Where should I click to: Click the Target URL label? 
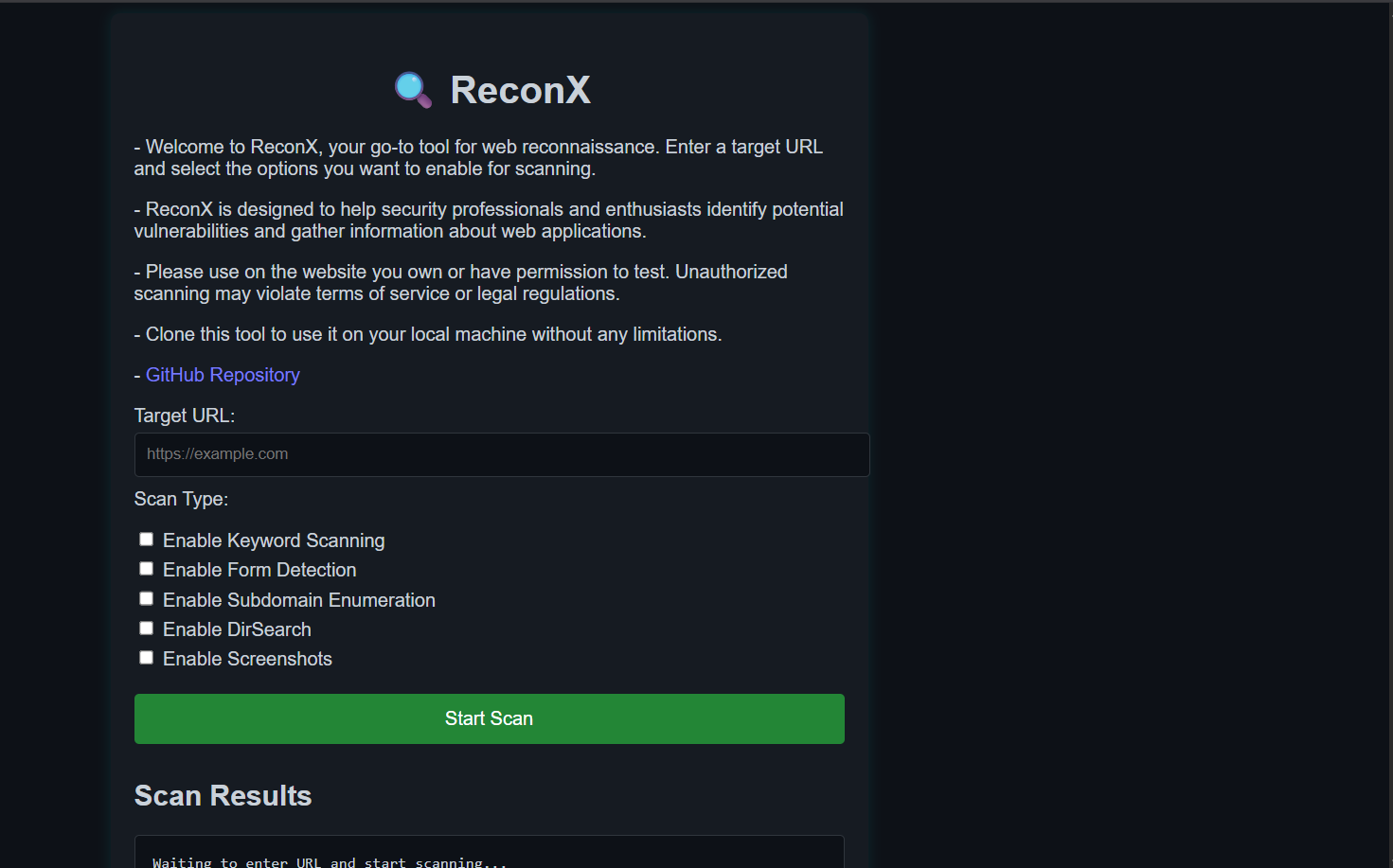tap(185, 416)
